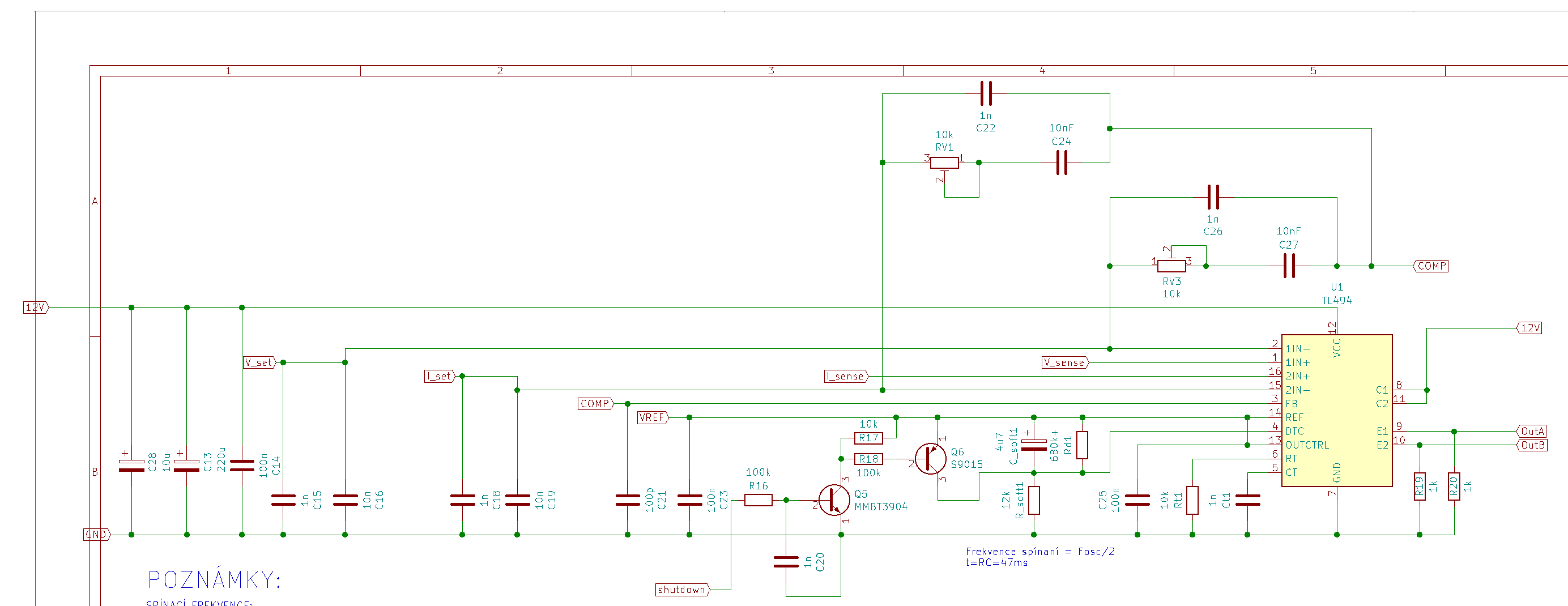Click the OutA label
Screen dimensions: 1568x606
[1532, 432]
